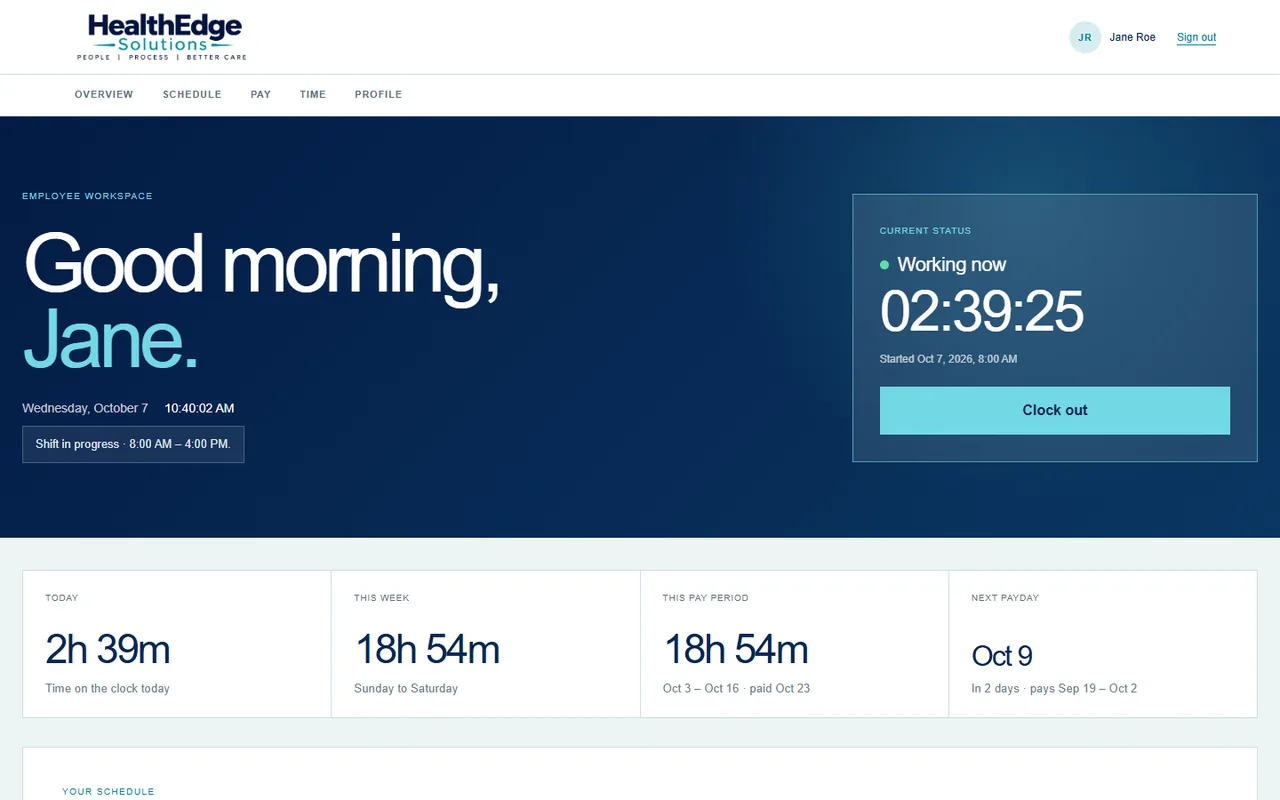Select the This Pay Period card

point(795,644)
